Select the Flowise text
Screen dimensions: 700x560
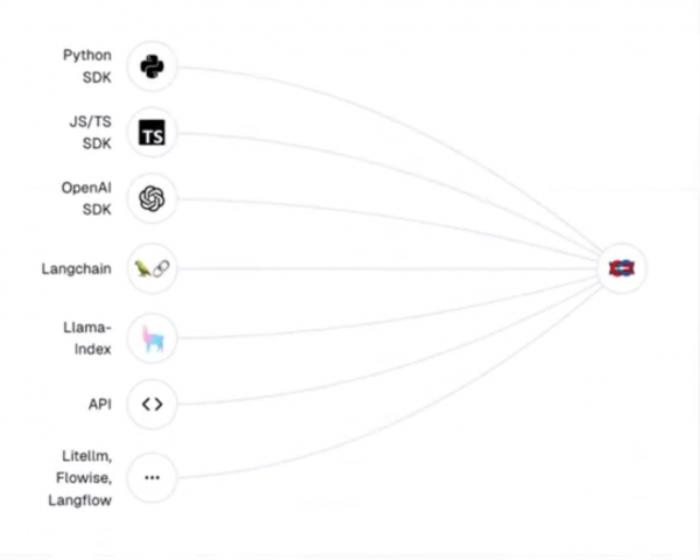(x=84, y=478)
